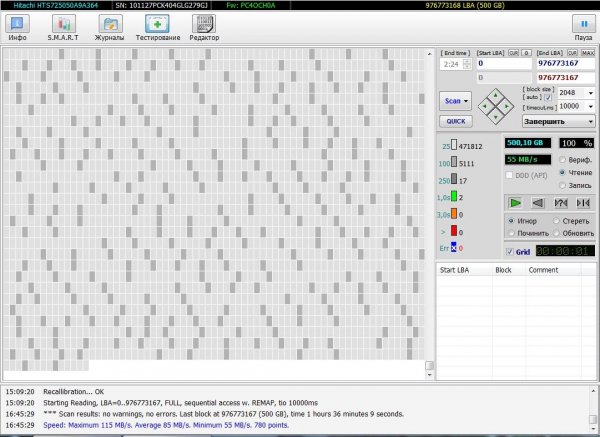
Task: Open the S.M.A.R.T attributes view
Action: [x=63, y=27]
